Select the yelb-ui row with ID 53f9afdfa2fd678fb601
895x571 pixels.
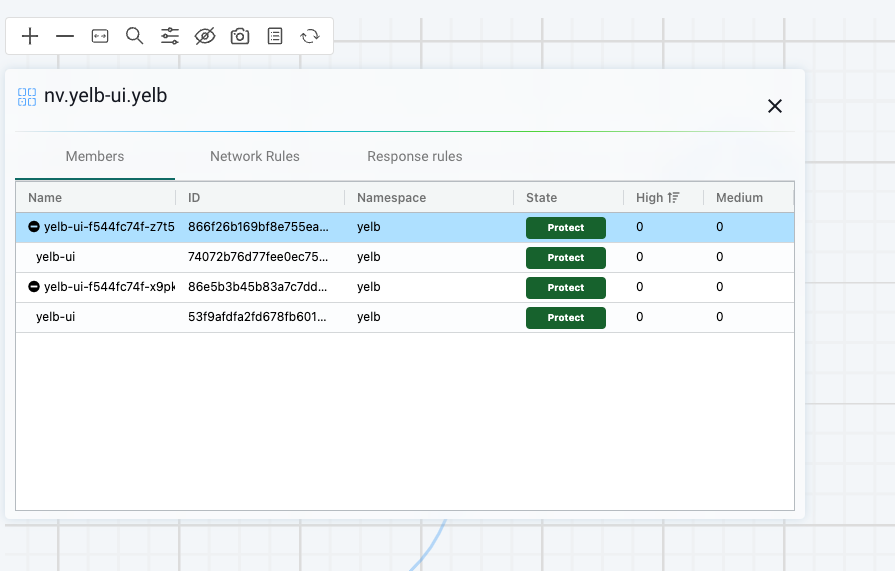(x=405, y=317)
